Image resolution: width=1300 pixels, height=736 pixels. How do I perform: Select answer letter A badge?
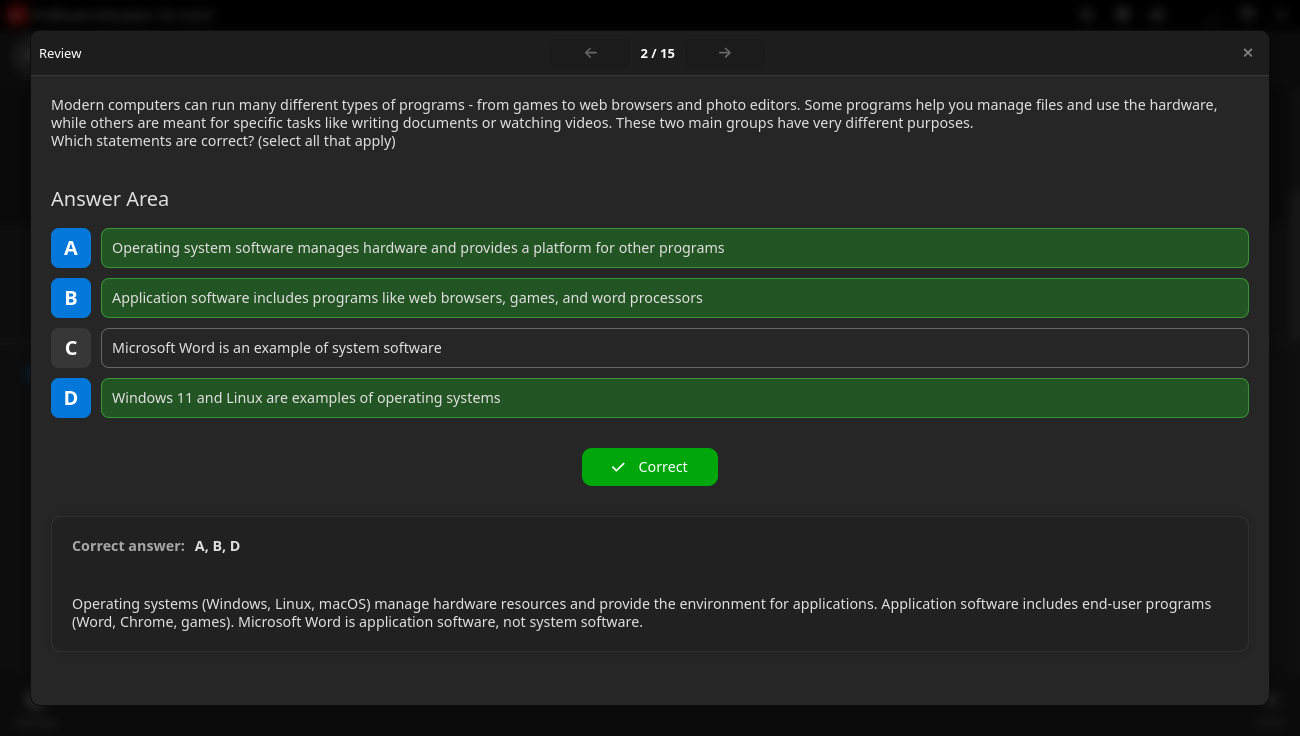pyautogui.click(x=71, y=248)
